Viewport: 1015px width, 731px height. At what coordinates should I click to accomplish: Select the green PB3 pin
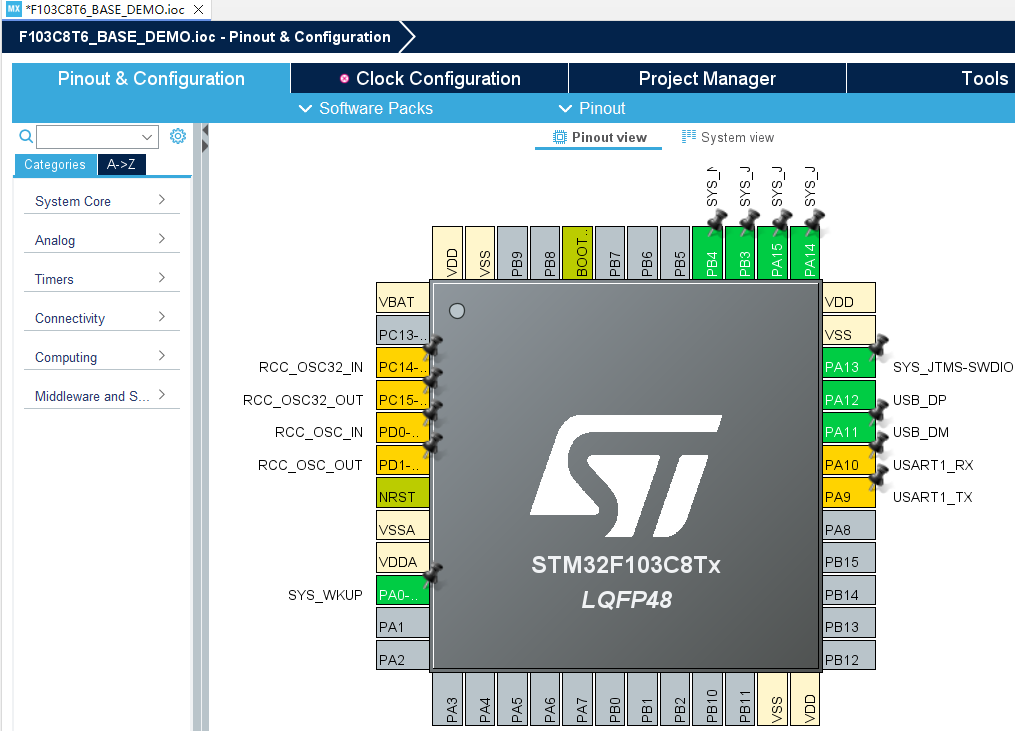pos(741,253)
